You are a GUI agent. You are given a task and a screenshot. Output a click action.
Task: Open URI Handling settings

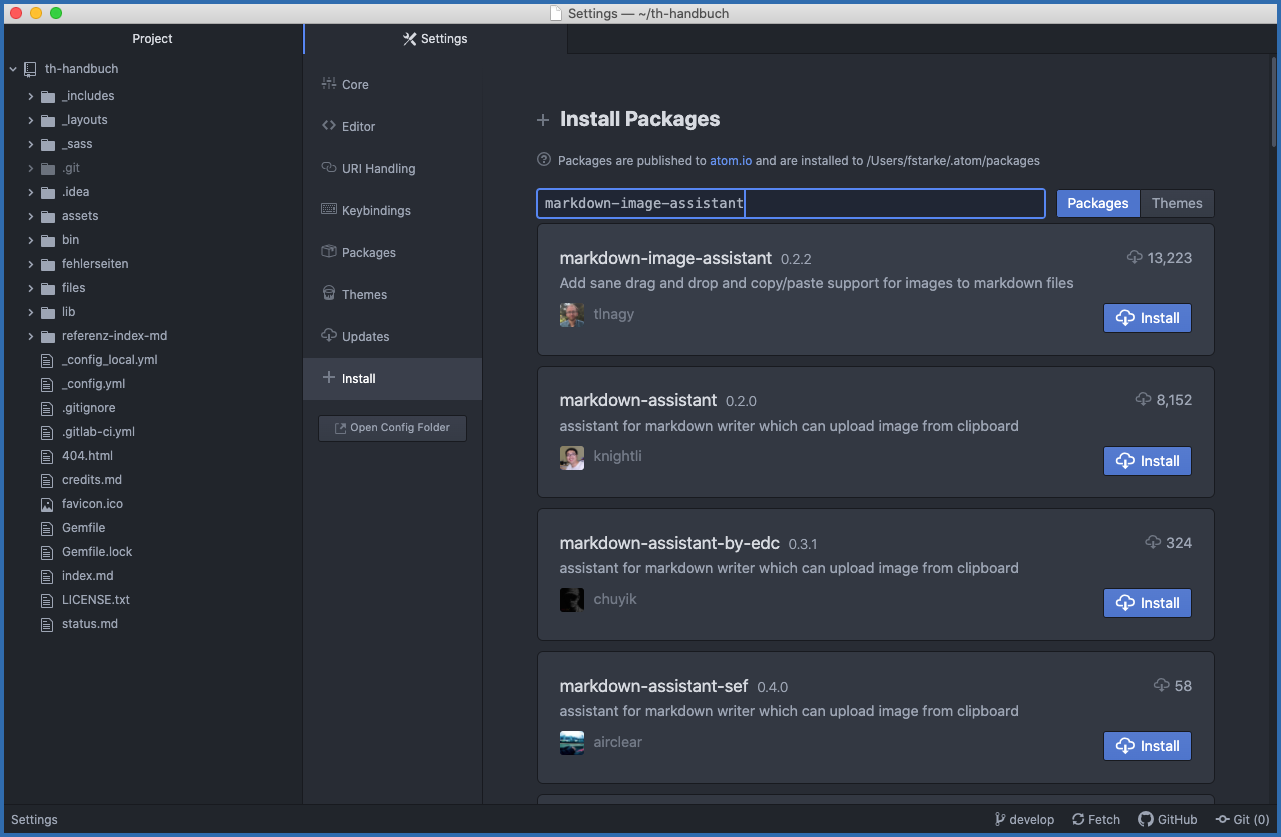point(328,168)
